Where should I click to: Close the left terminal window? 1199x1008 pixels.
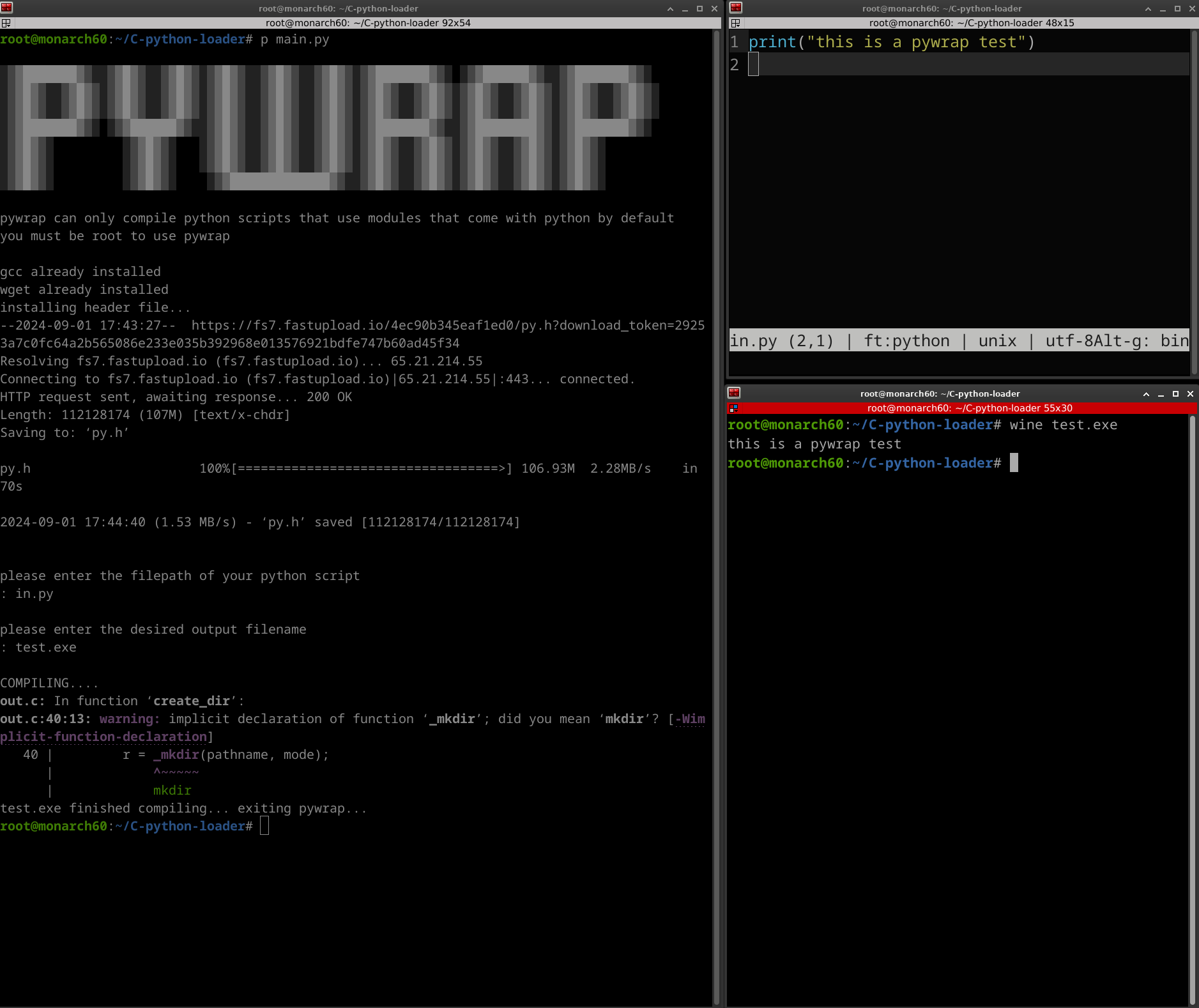[x=714, y=8]
